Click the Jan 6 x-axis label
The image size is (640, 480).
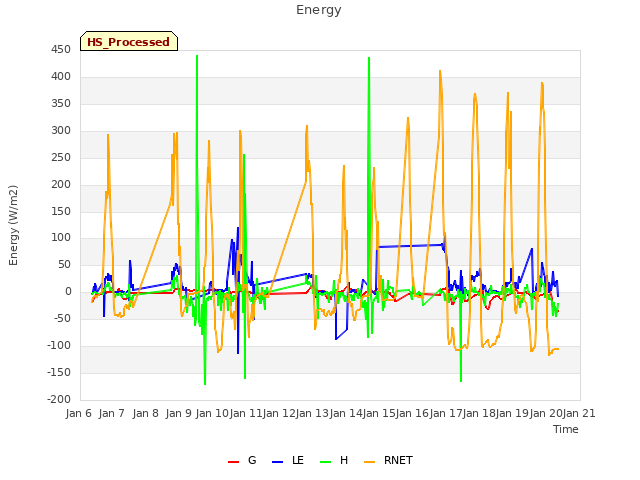[x=78, y=413]
